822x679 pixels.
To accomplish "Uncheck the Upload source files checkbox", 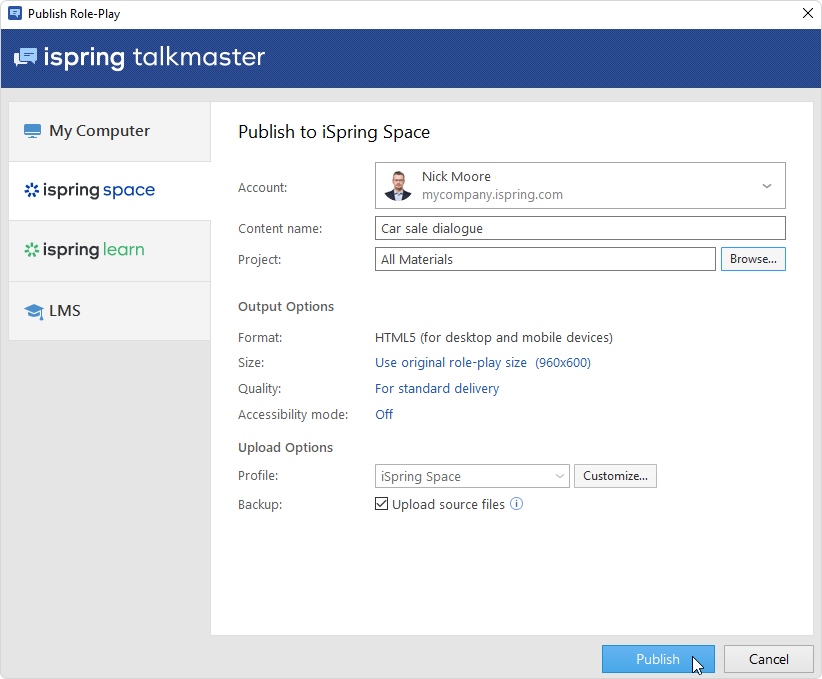I will [x=381, y=504].
